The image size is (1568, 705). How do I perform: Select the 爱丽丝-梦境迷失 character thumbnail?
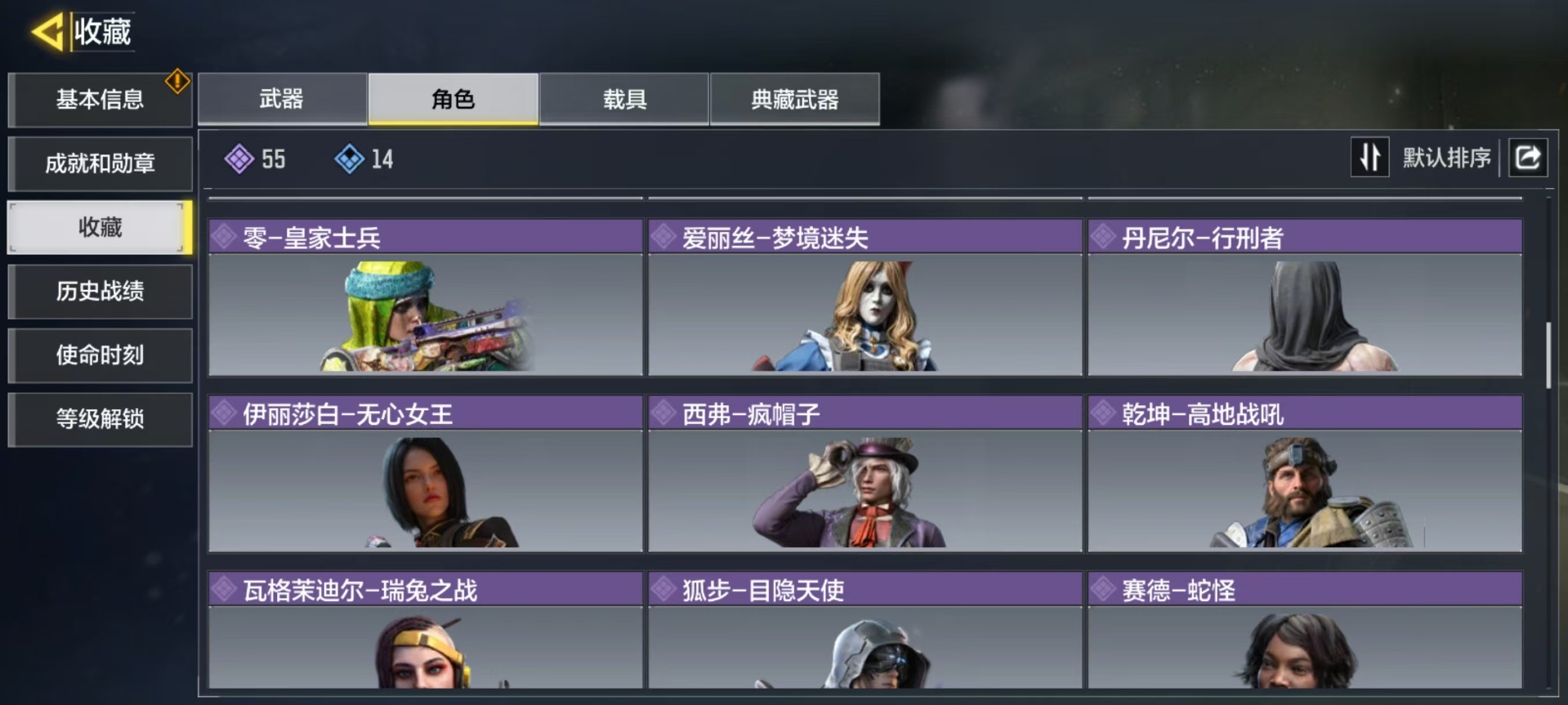(865, 315)
